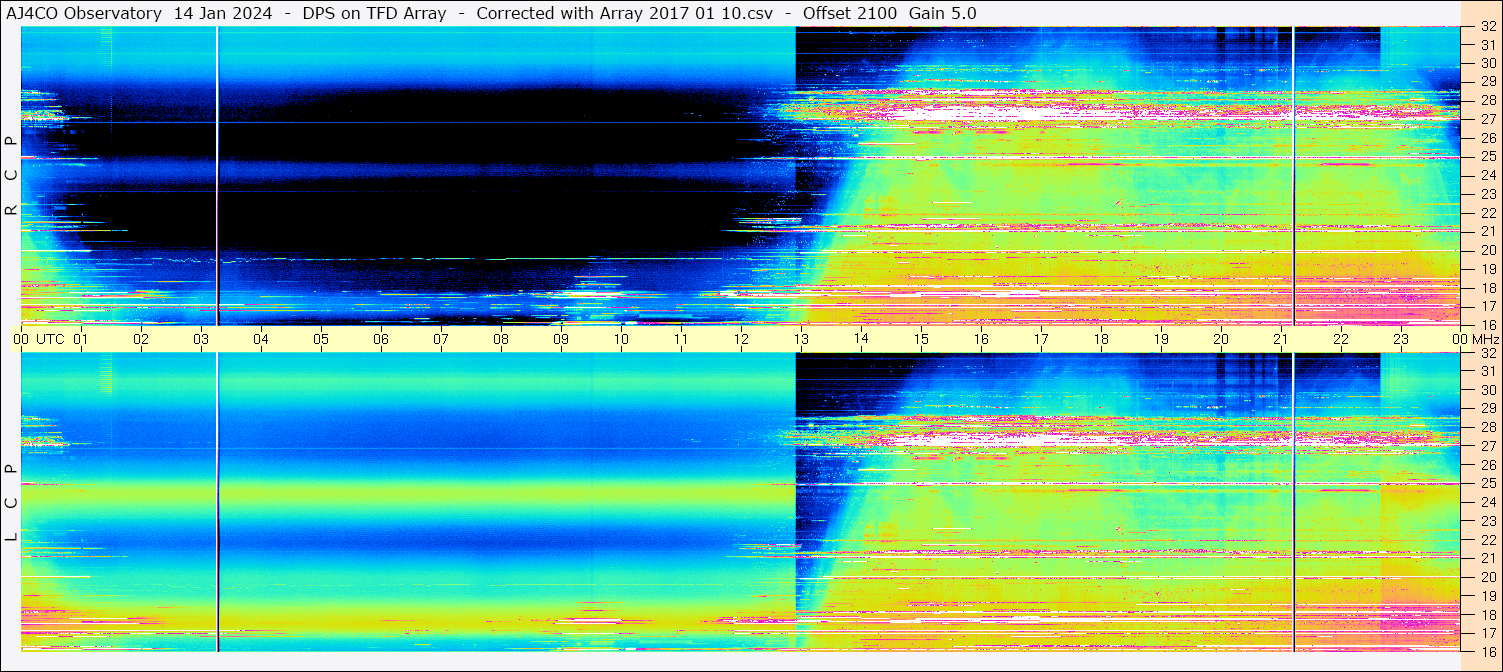Select the 14 hour tick label
The height and width of the screenshot is (672, 1503).
(x=861, y=339)
